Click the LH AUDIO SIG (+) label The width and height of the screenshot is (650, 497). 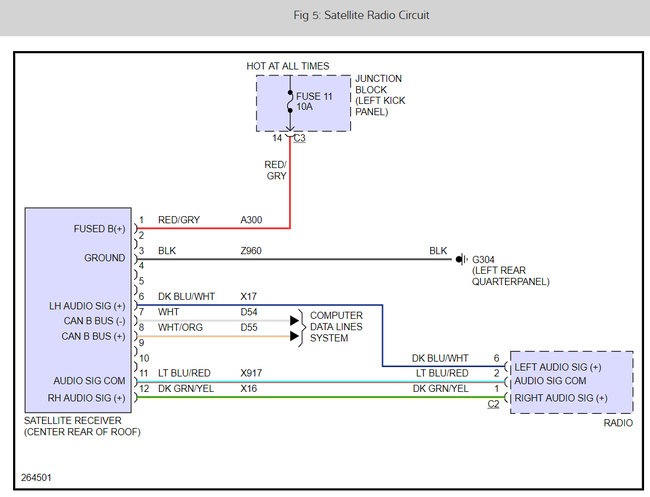(87, 306)
